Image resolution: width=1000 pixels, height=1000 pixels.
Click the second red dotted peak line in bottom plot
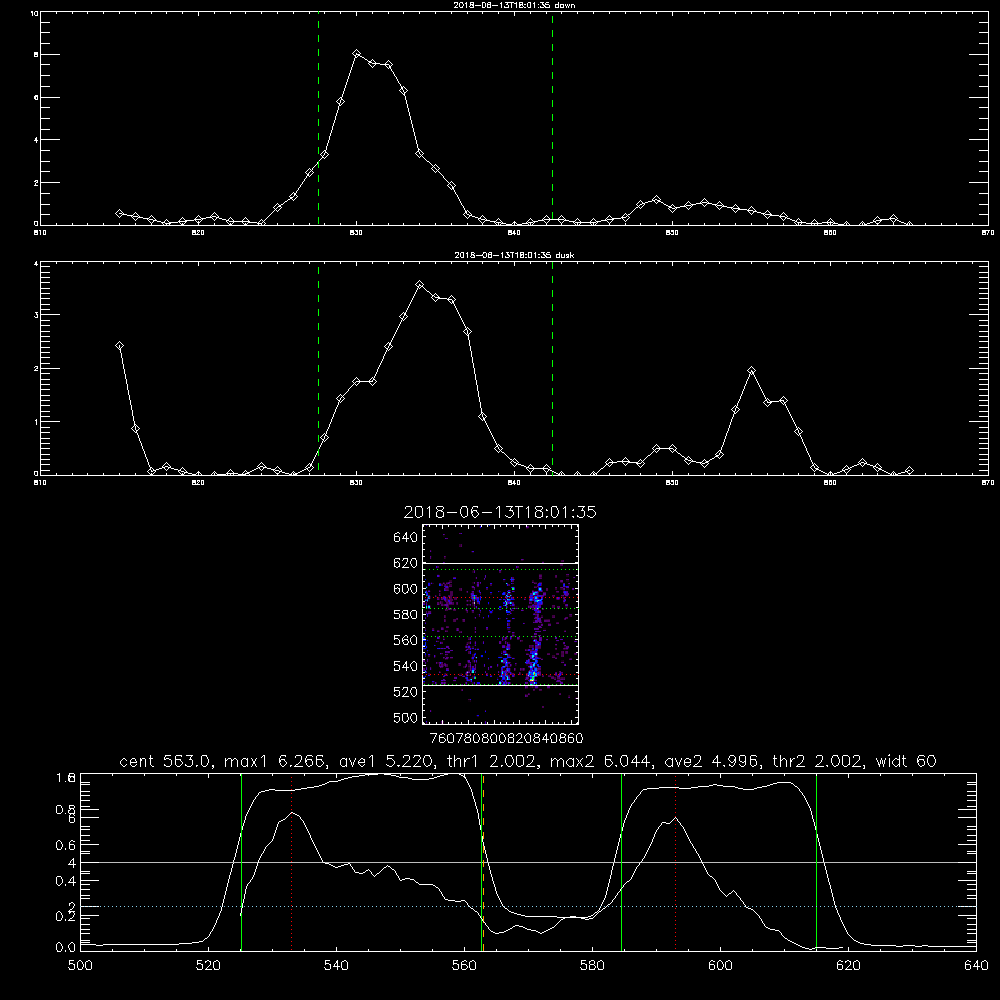(x=675, y=862)
